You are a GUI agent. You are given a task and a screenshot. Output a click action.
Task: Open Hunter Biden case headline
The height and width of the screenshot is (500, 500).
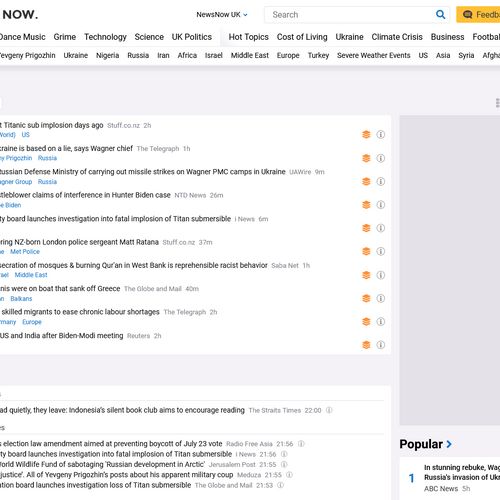point(85,195)
